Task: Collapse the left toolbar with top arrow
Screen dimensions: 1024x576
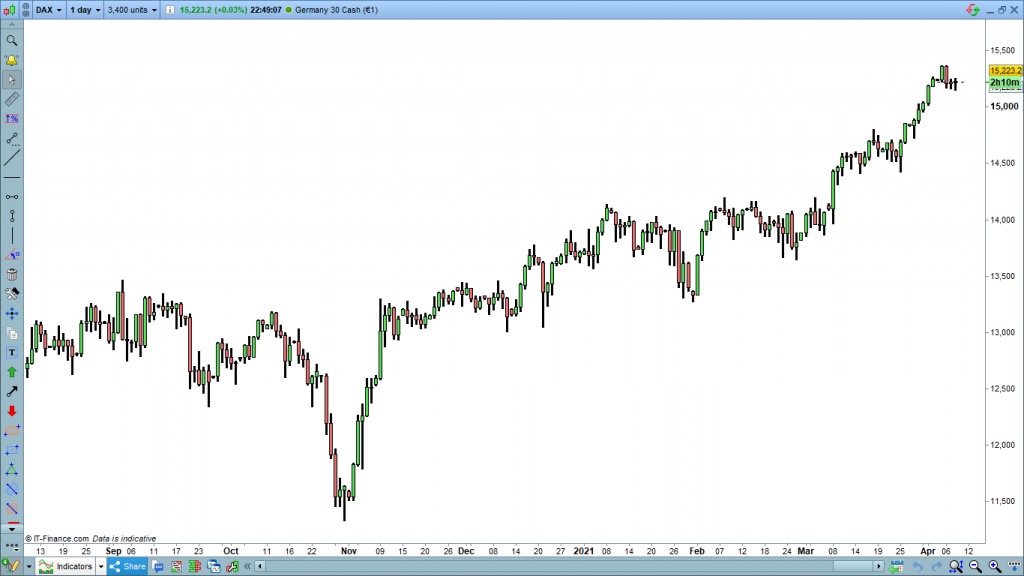Action: 12,25
